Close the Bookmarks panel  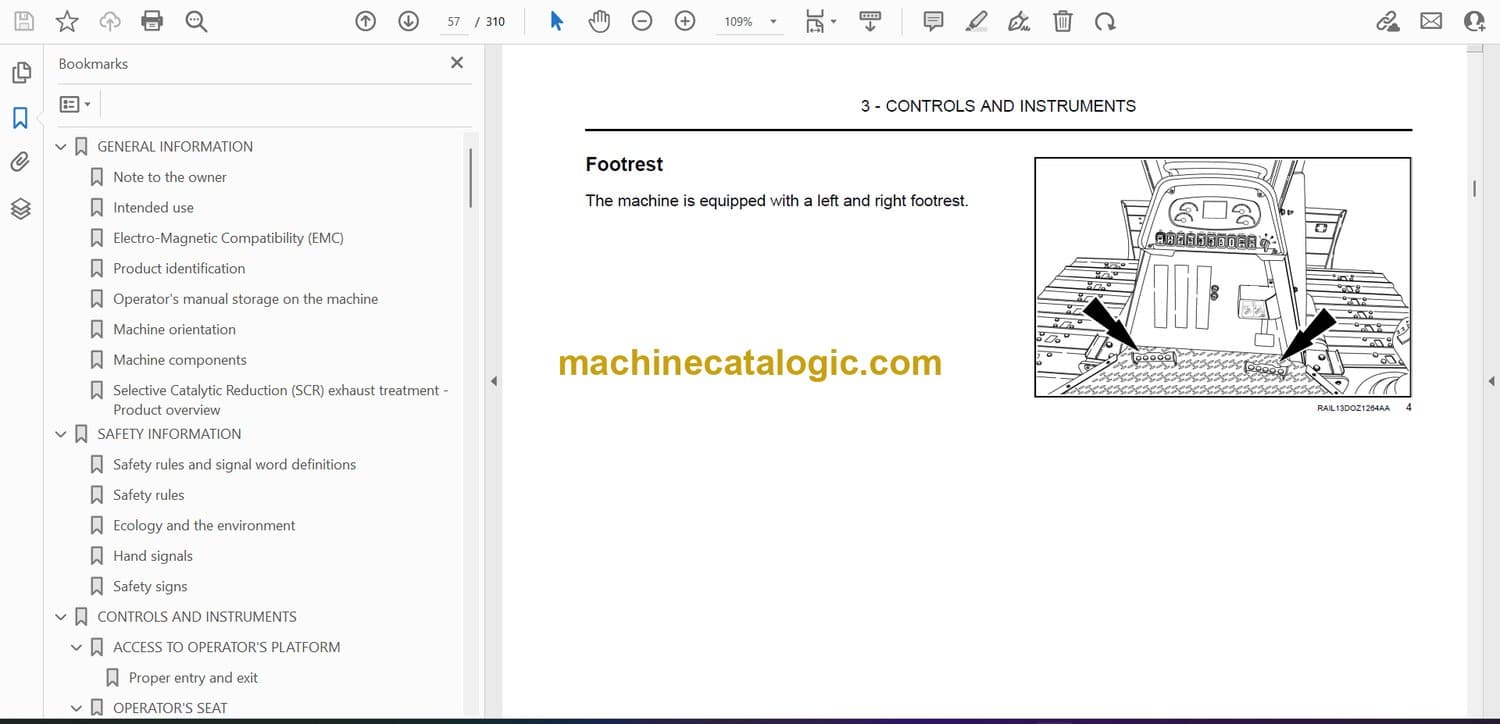click(x=457, y=63)
